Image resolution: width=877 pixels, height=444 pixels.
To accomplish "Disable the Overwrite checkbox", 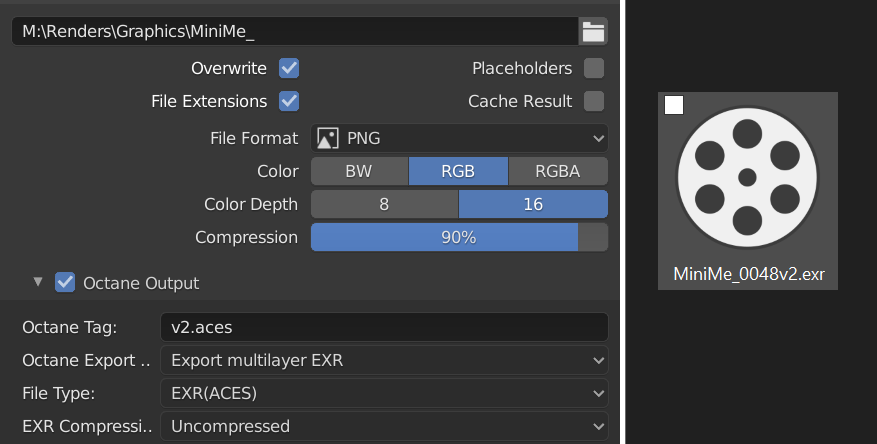I will pos(289,69).
